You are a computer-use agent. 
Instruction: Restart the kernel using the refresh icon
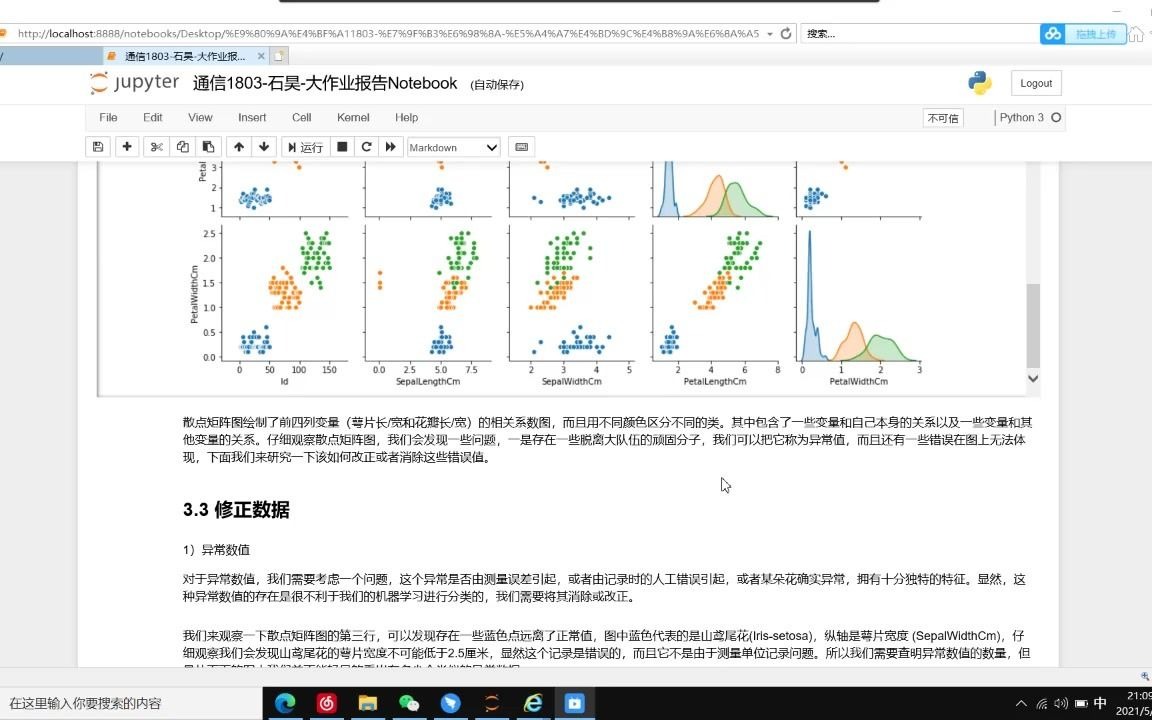pos(366,147)
